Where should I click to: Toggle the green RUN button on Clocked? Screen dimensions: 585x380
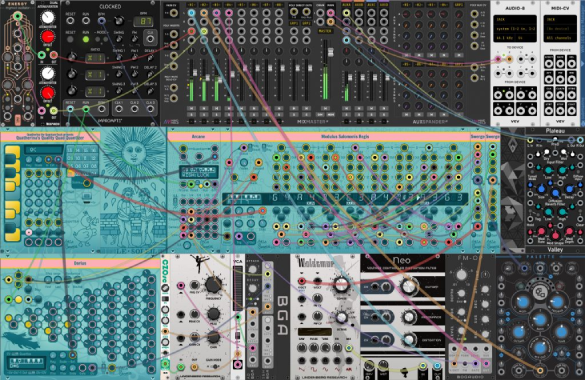(x=86, y=39)
